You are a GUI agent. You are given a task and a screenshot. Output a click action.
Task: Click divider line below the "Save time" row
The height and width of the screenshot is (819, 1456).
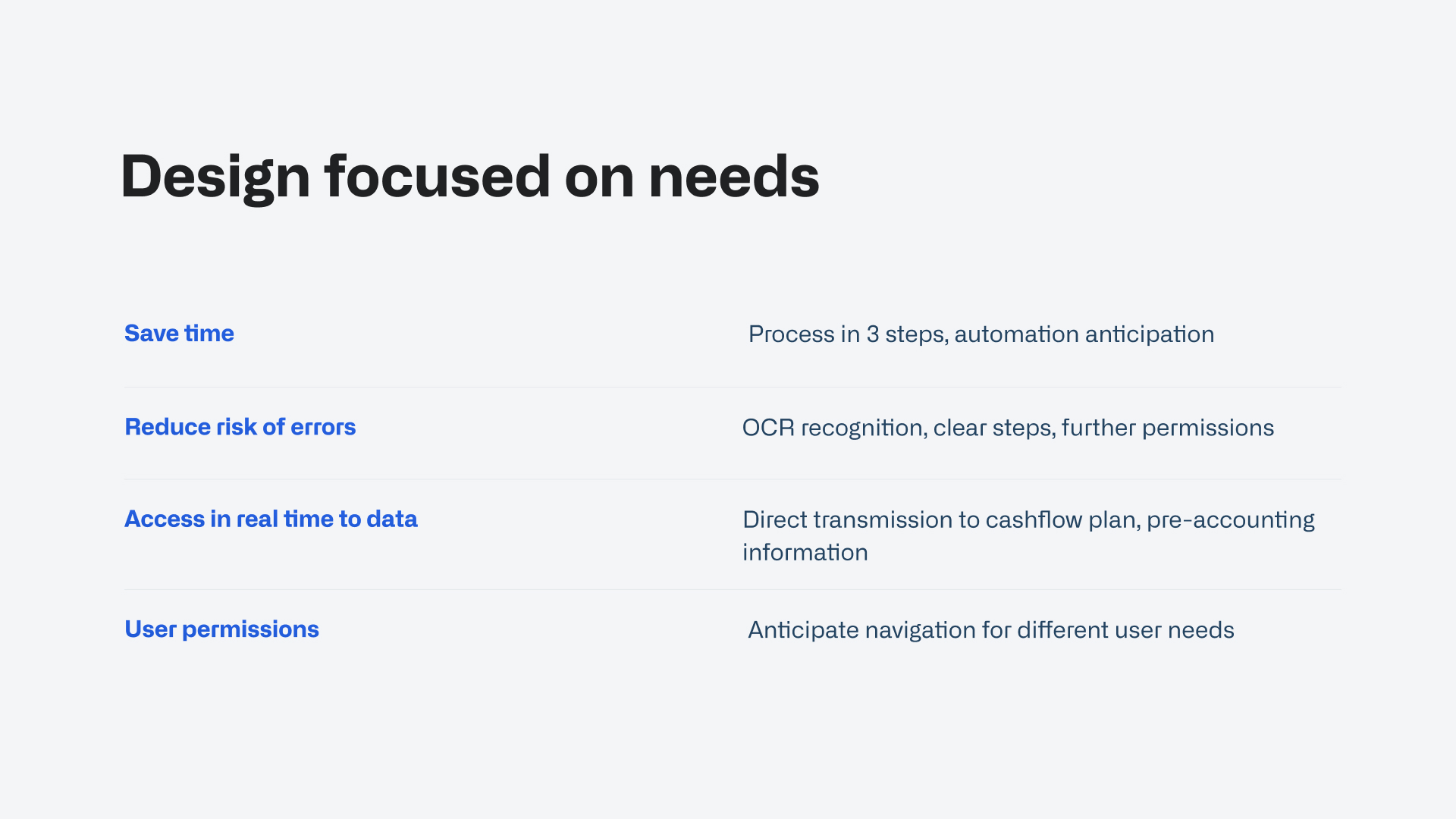pos(733,388)
